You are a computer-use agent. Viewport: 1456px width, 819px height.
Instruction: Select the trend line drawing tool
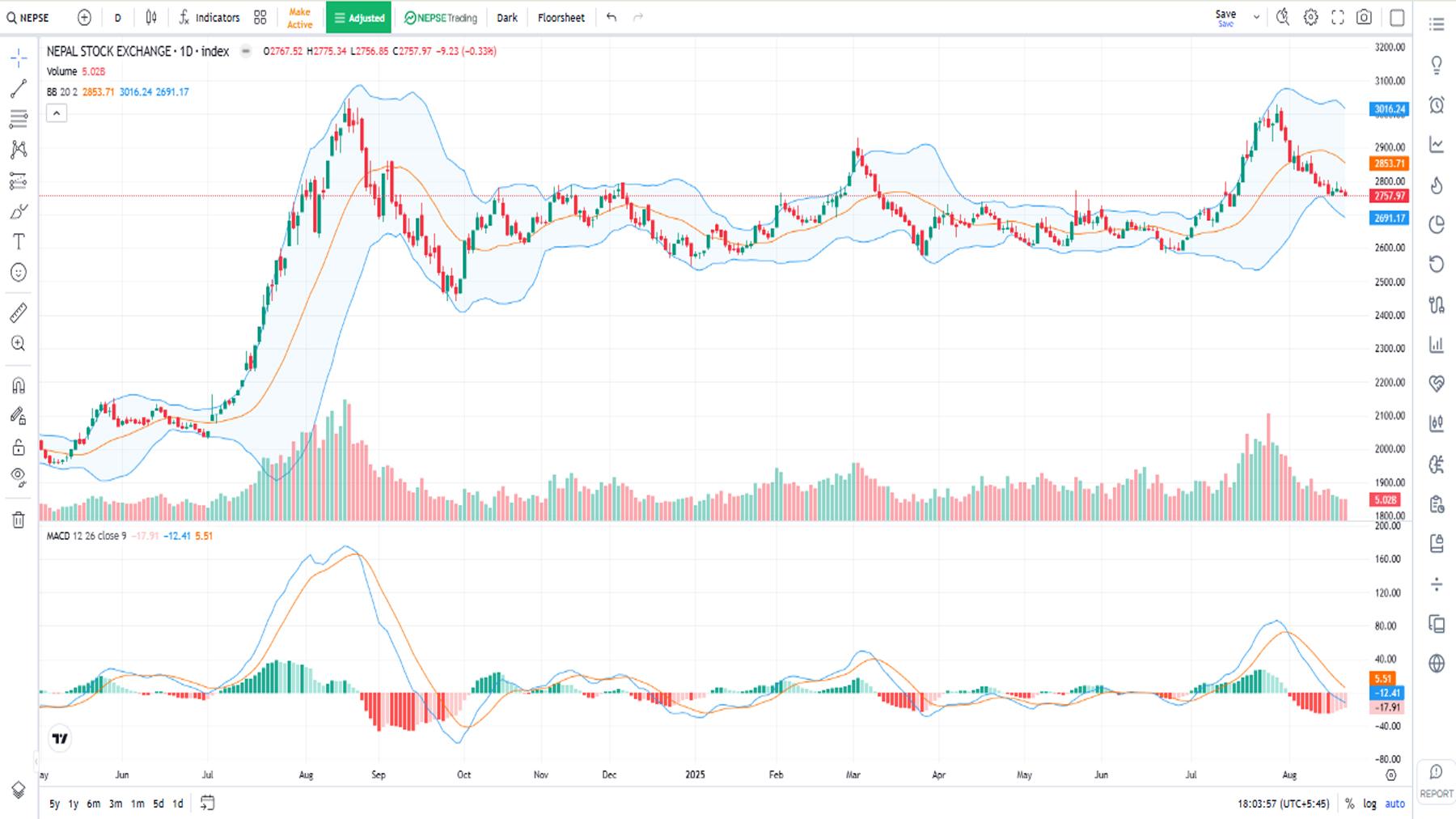[x=19, y=89]
